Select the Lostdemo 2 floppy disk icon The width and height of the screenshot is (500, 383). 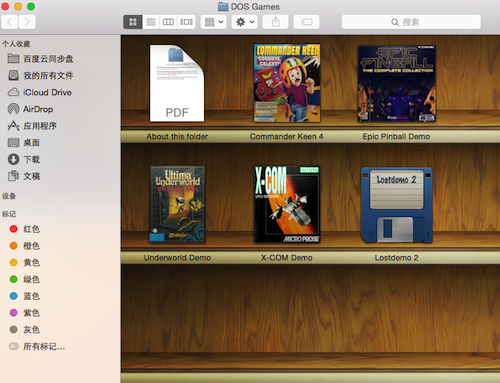click(396, 205)
